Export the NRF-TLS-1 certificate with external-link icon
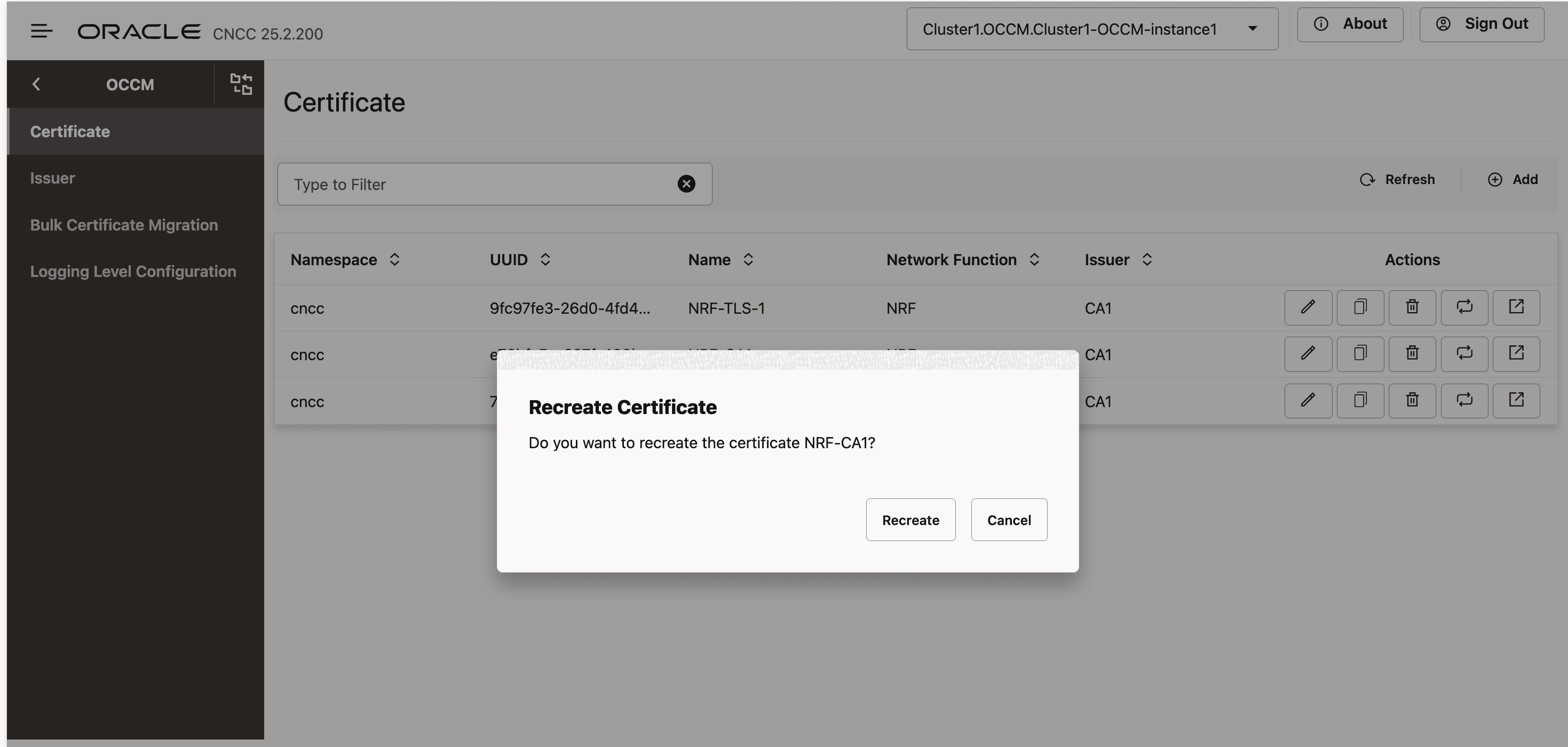This screenshot has width=1568, height=747. [1516, 307]
